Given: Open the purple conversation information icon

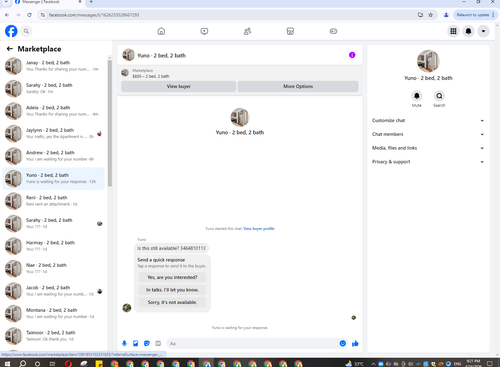Looking at the screenshot, I should click(352, 55).
